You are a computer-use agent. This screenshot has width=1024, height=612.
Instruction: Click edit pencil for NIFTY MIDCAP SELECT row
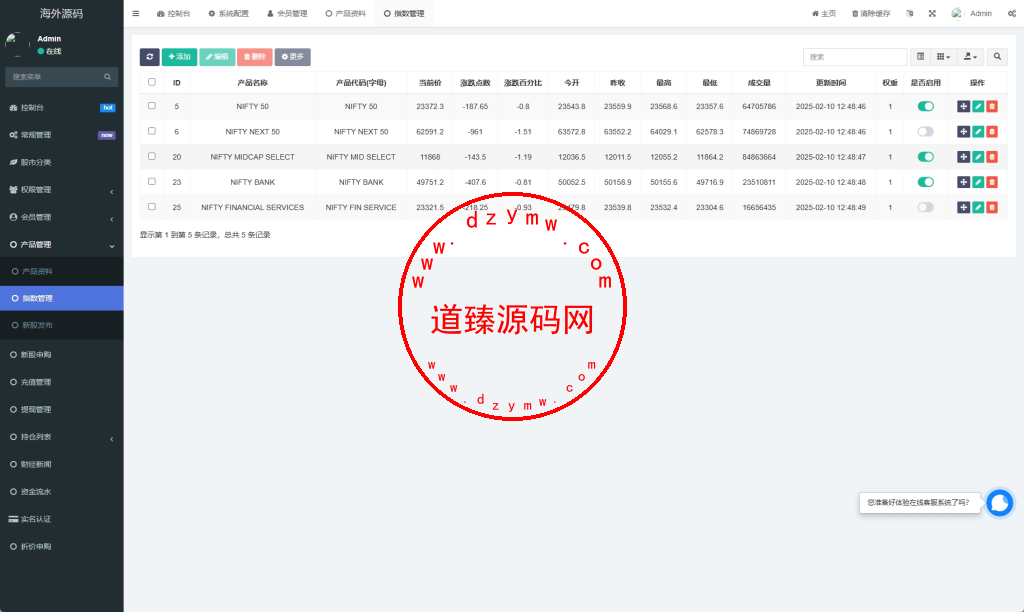(x=978, y=157)
